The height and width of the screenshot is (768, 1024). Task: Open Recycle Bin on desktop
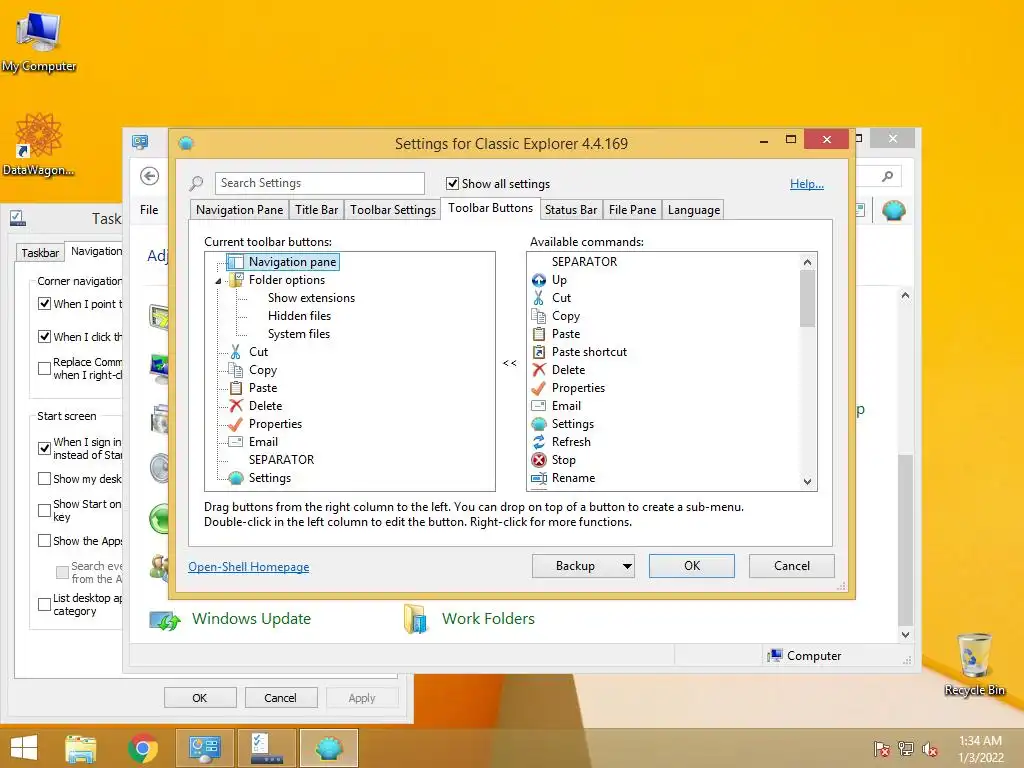pyautogui.click(x=974, y=664)
